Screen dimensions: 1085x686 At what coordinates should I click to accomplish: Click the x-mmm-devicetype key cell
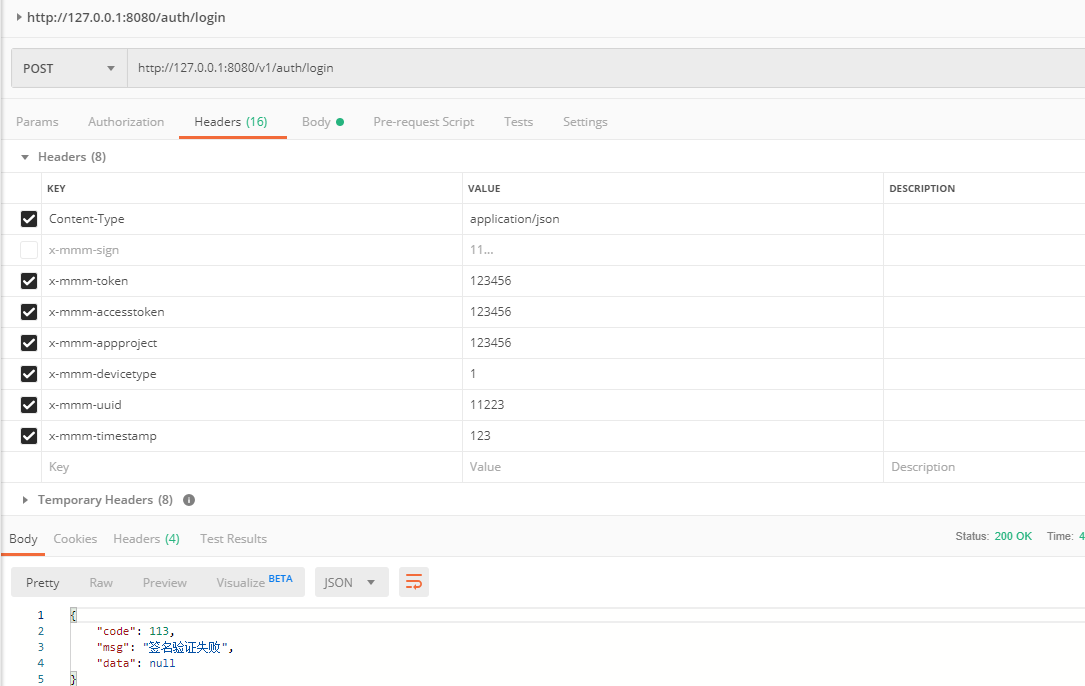coord(252,374)
